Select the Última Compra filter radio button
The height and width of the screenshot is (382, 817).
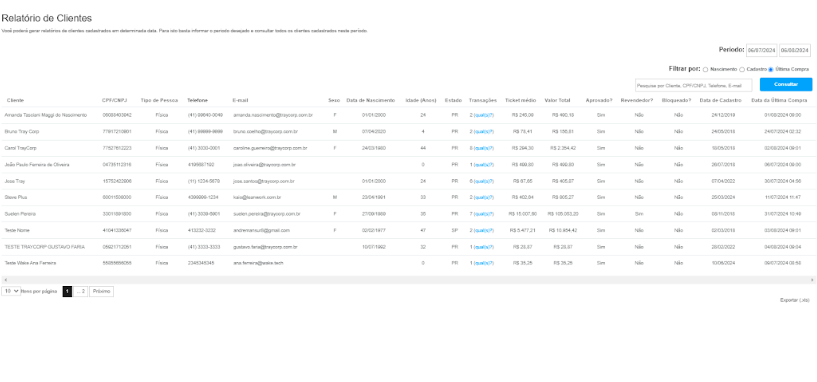pyautogui.click(x=771, y=69)
